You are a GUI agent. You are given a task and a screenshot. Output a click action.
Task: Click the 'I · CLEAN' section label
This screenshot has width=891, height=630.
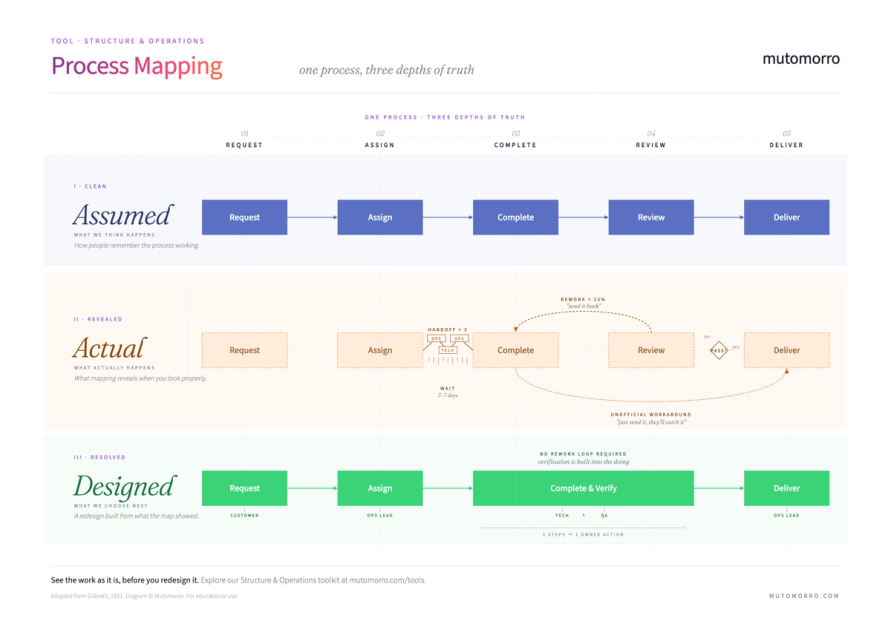click(90, 186)
